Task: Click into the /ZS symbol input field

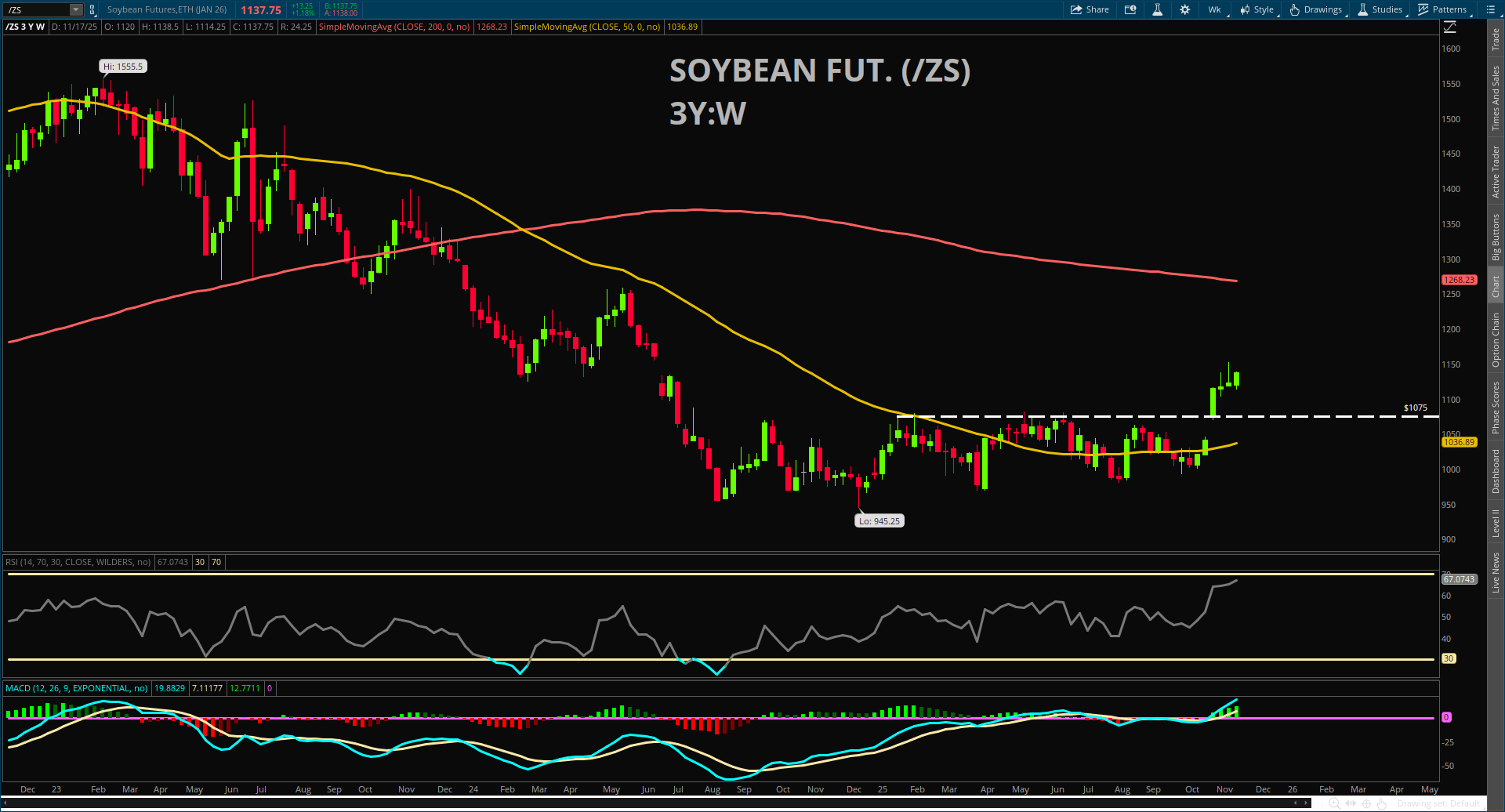Action: pyautogui.click(x=37, y=9)
